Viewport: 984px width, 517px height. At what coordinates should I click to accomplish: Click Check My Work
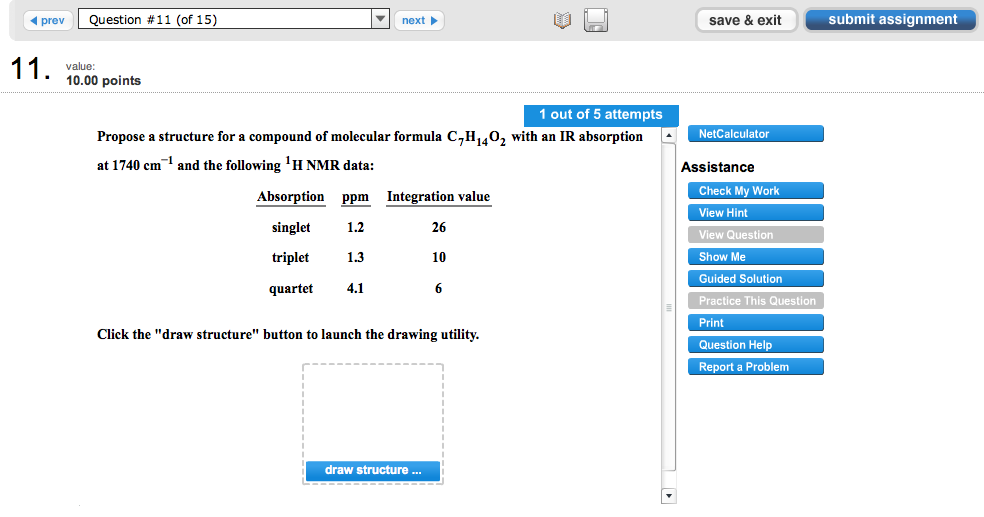point(755,191)
